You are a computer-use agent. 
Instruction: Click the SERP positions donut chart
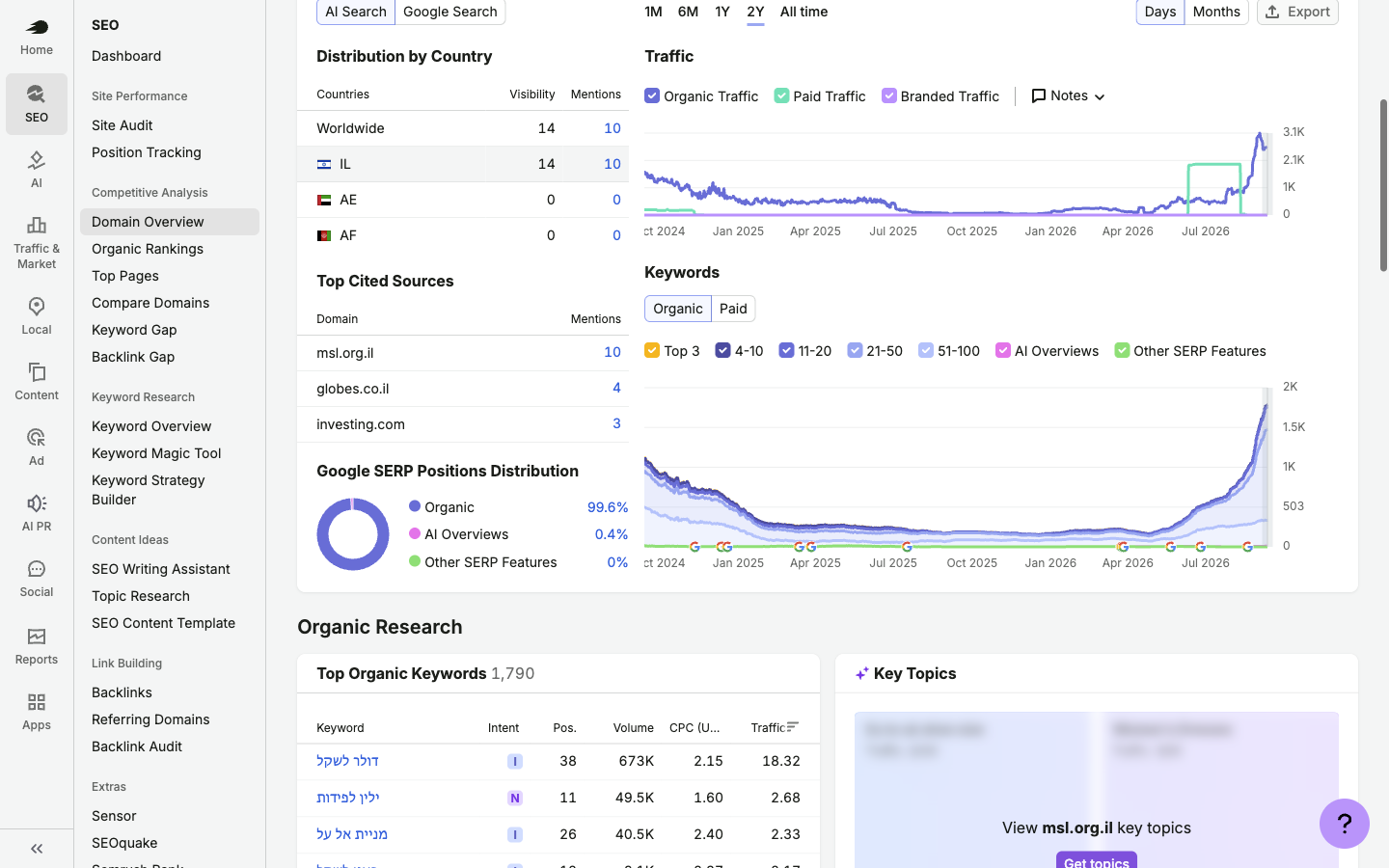pyautogui.click(x=353, y=534)
